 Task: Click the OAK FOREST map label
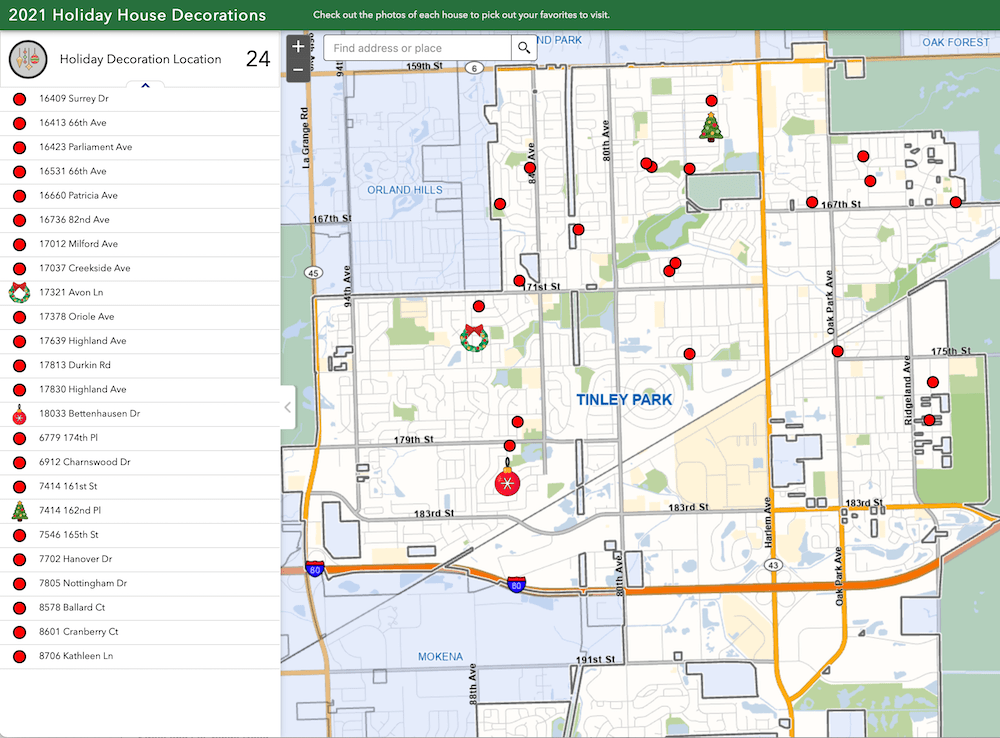(x=955, y=42)
